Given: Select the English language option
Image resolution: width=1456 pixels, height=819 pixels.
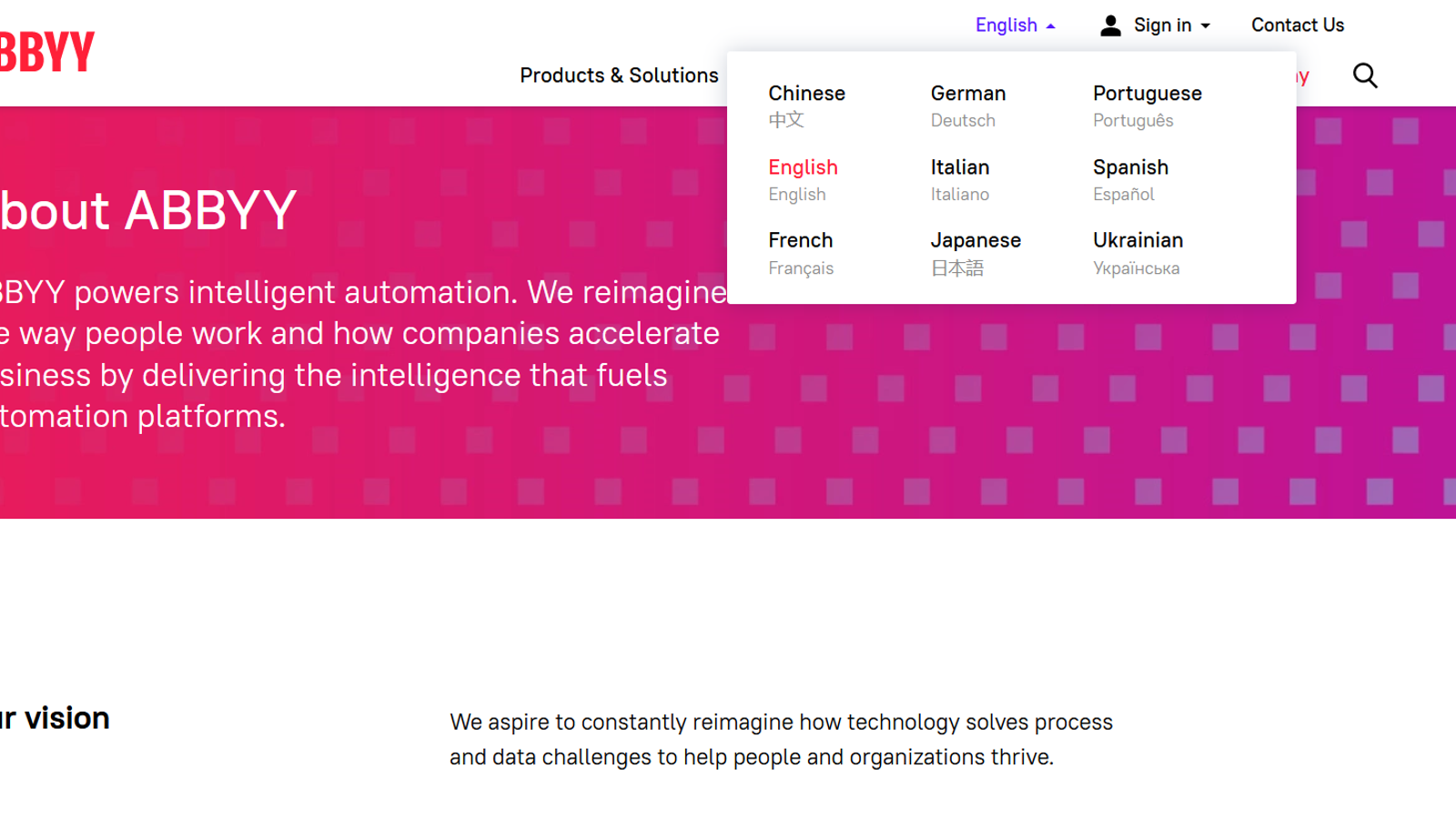Looking at the screenshot, I should coord(802,179).
